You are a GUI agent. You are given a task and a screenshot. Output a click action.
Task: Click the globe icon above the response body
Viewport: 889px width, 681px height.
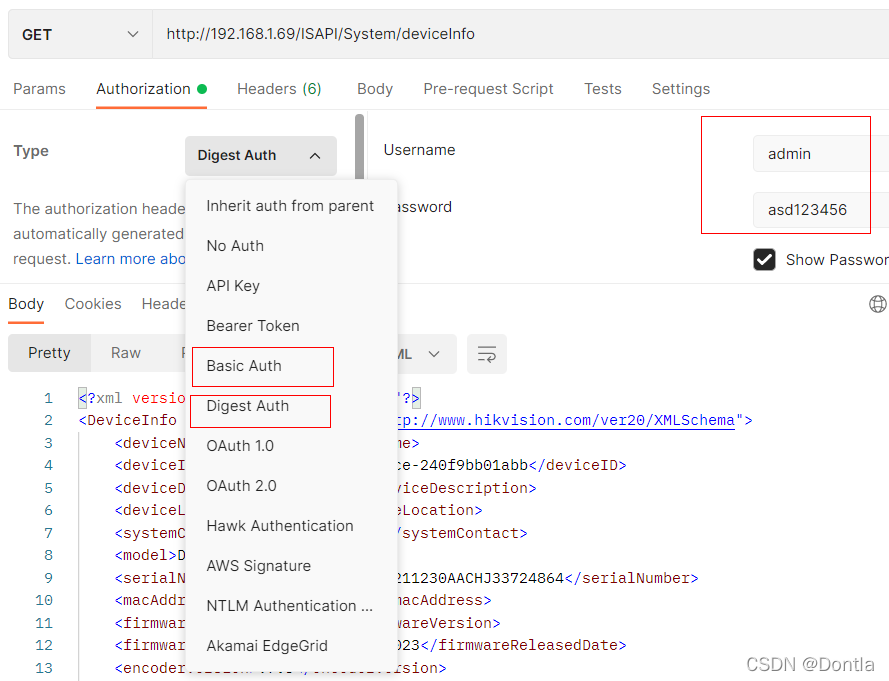(x=877, y=304)
